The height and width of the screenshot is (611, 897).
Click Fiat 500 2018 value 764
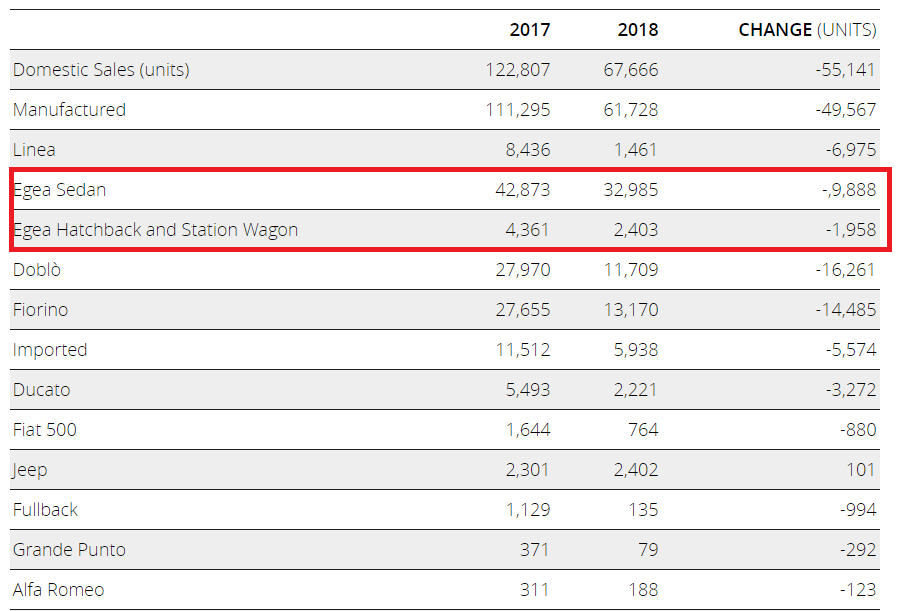click(643, 430)
